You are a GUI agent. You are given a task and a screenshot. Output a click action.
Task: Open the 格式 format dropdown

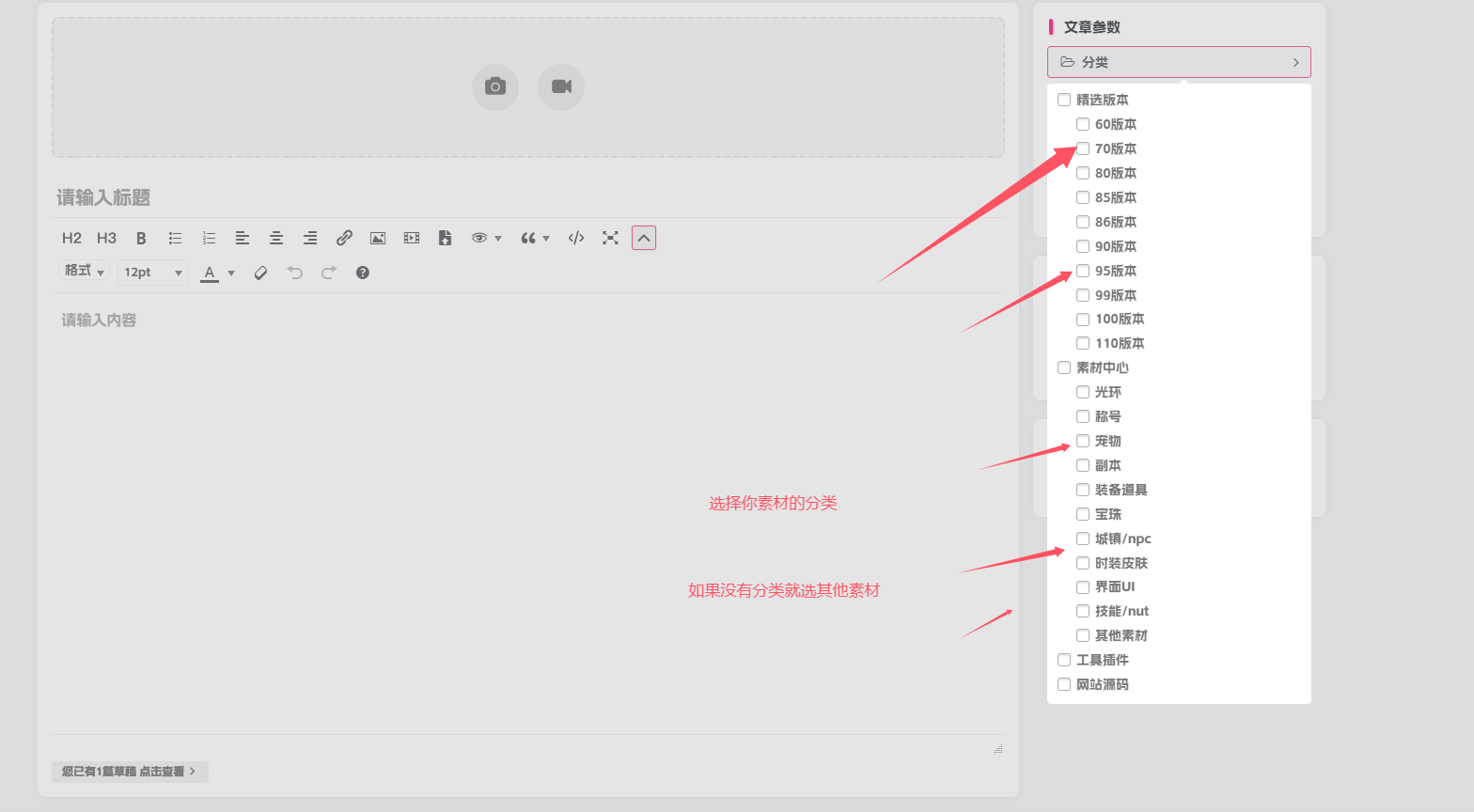(85, 272)
